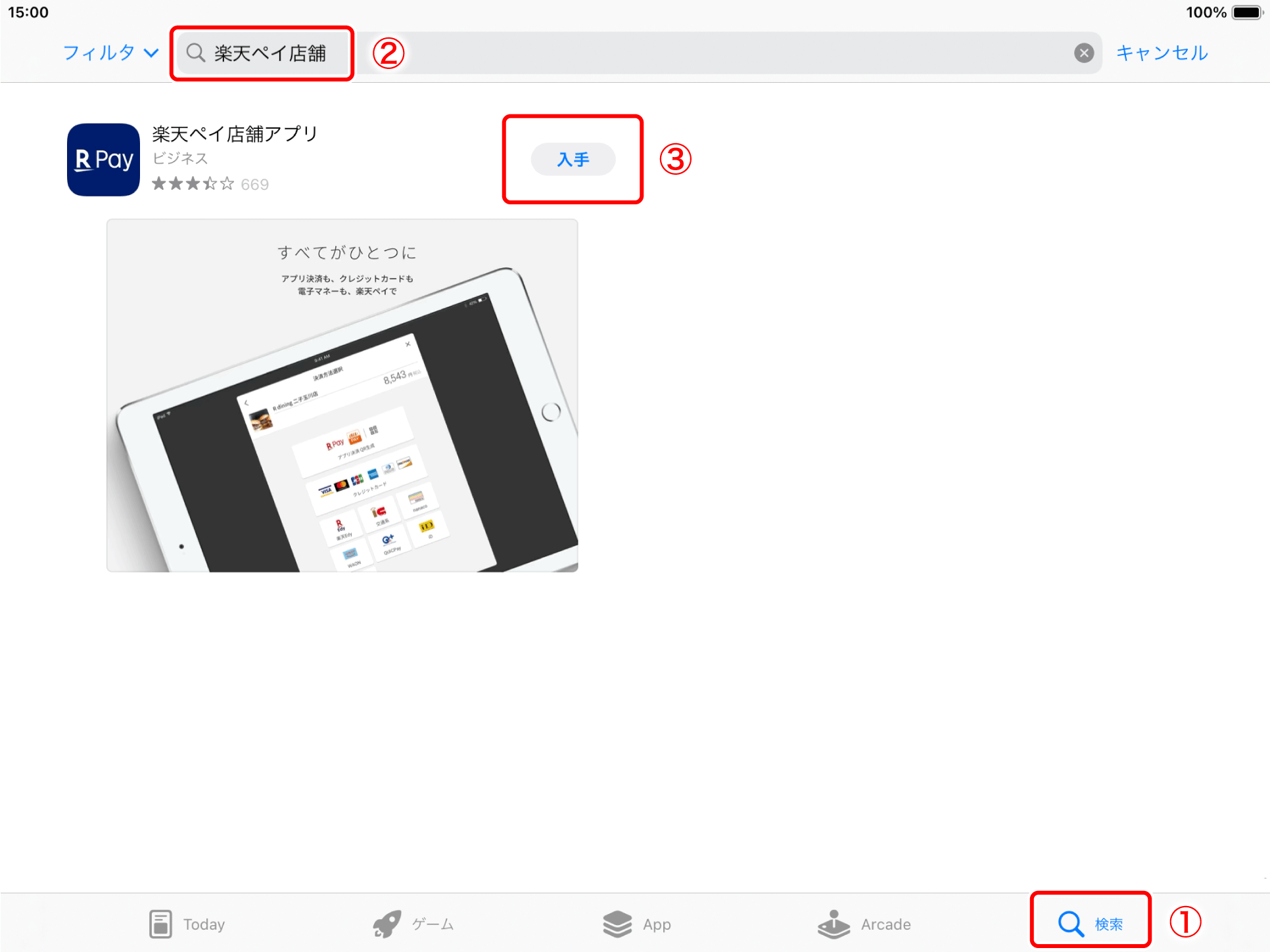Clear the search field text
Viewport: 1270px width, 952px height.
pyautogui.click(x=1084, y=53)
